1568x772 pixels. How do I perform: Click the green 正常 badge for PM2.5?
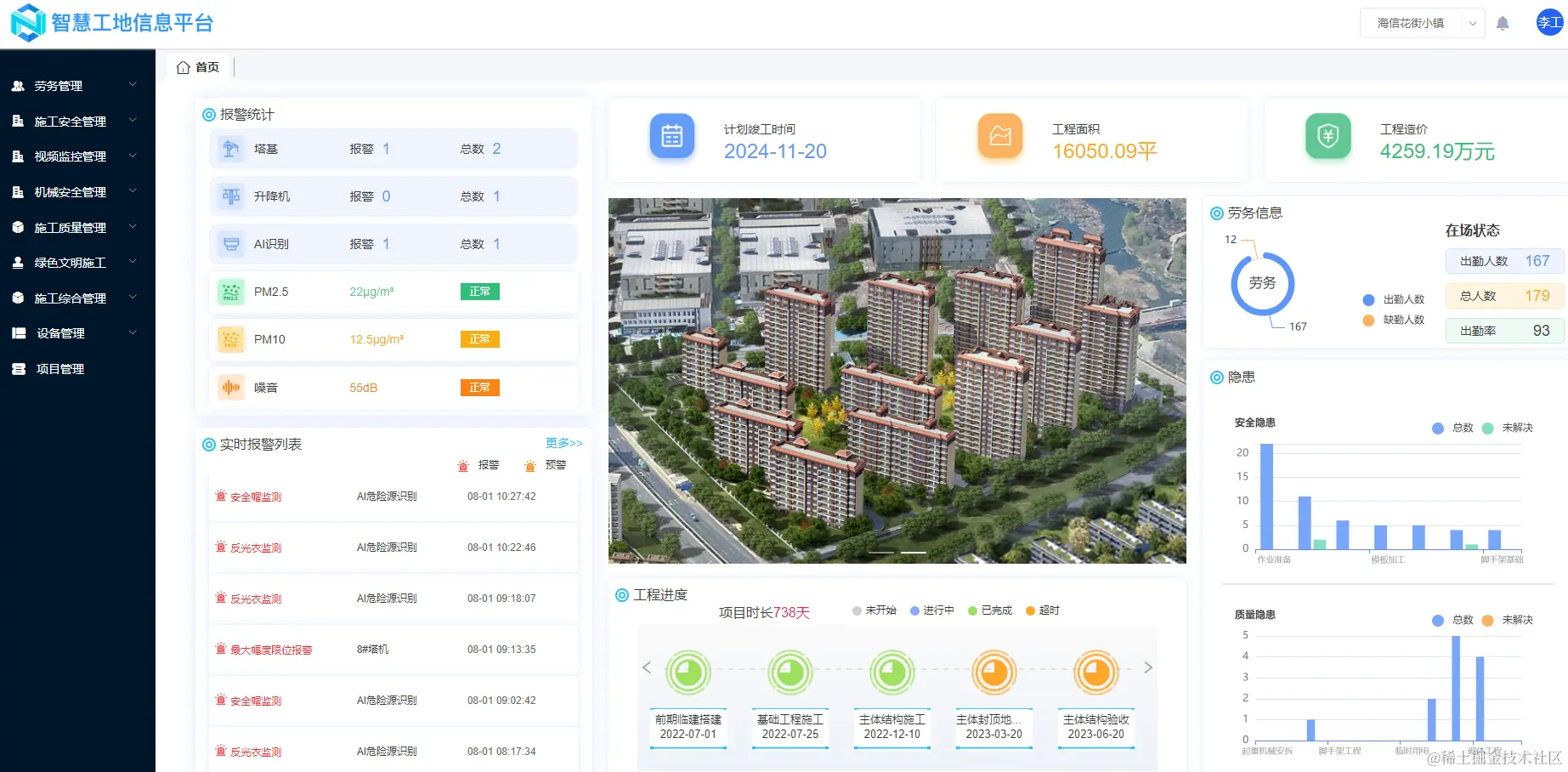click(479, 292)
